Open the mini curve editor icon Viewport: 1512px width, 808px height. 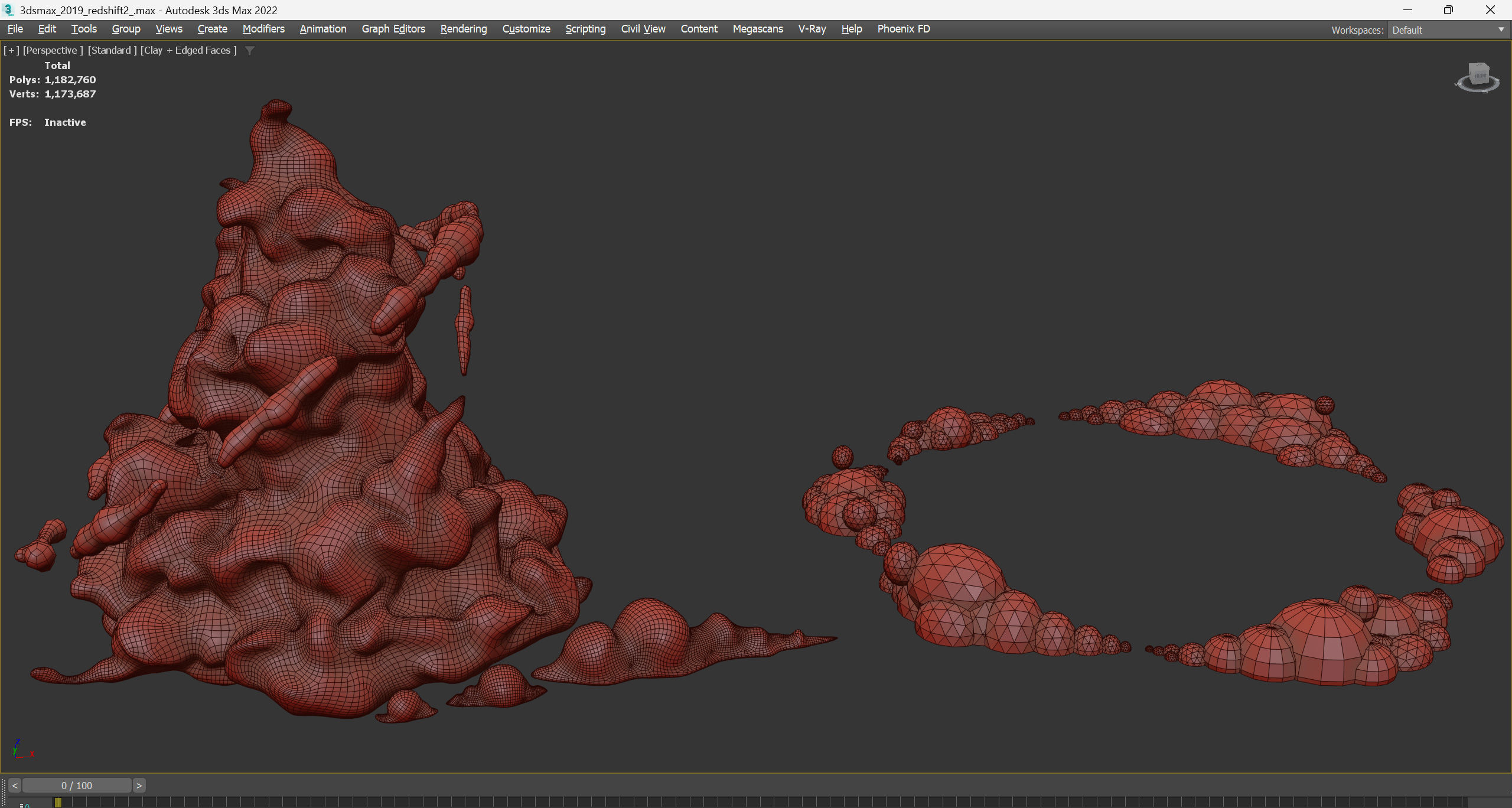[25, 805]
